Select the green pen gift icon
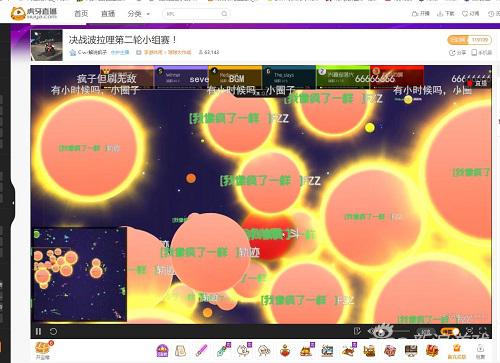500x363 pixels. (x=223, y=350)
